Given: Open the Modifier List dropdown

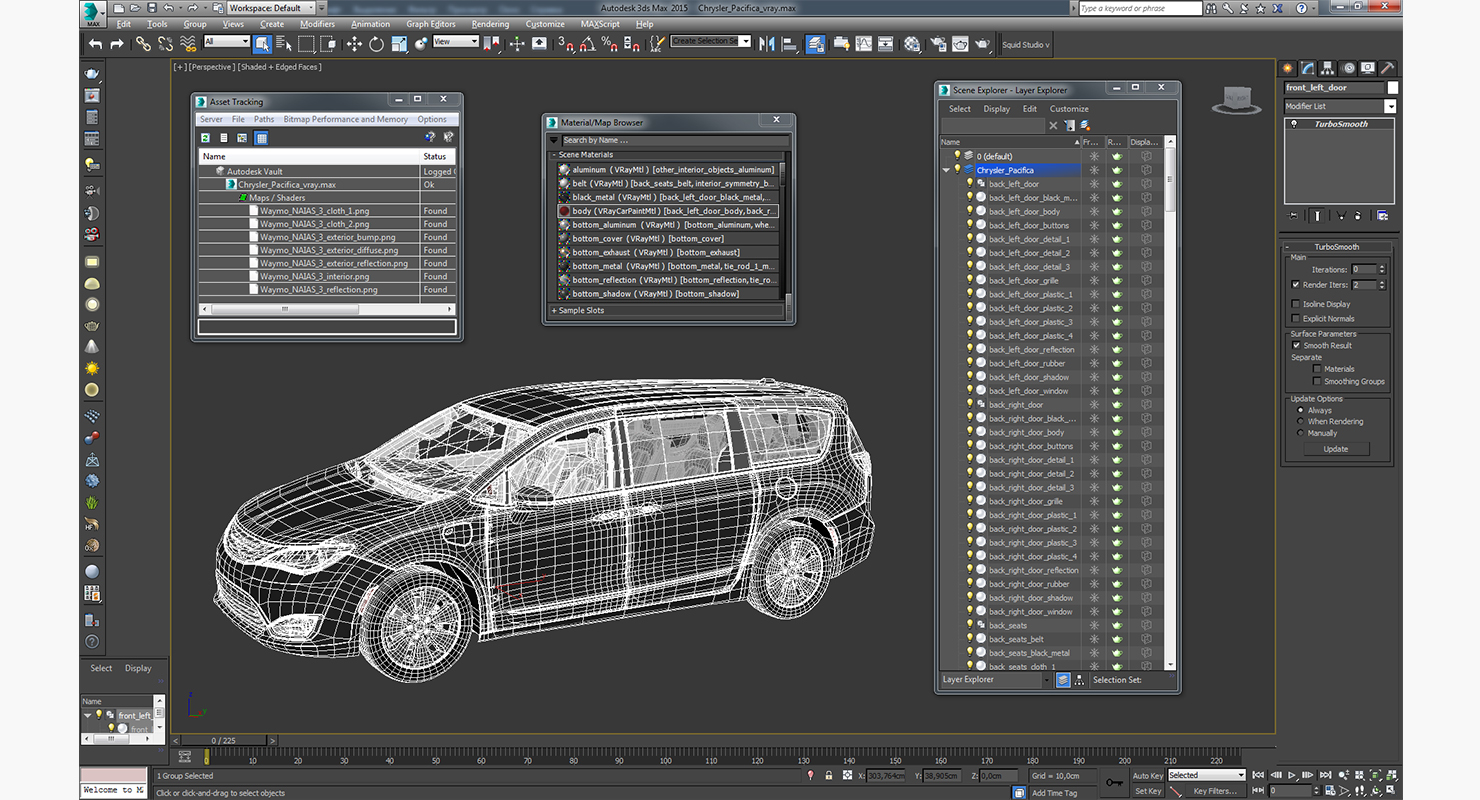Looking at the screenshot, I should [x=1390, y=106].
